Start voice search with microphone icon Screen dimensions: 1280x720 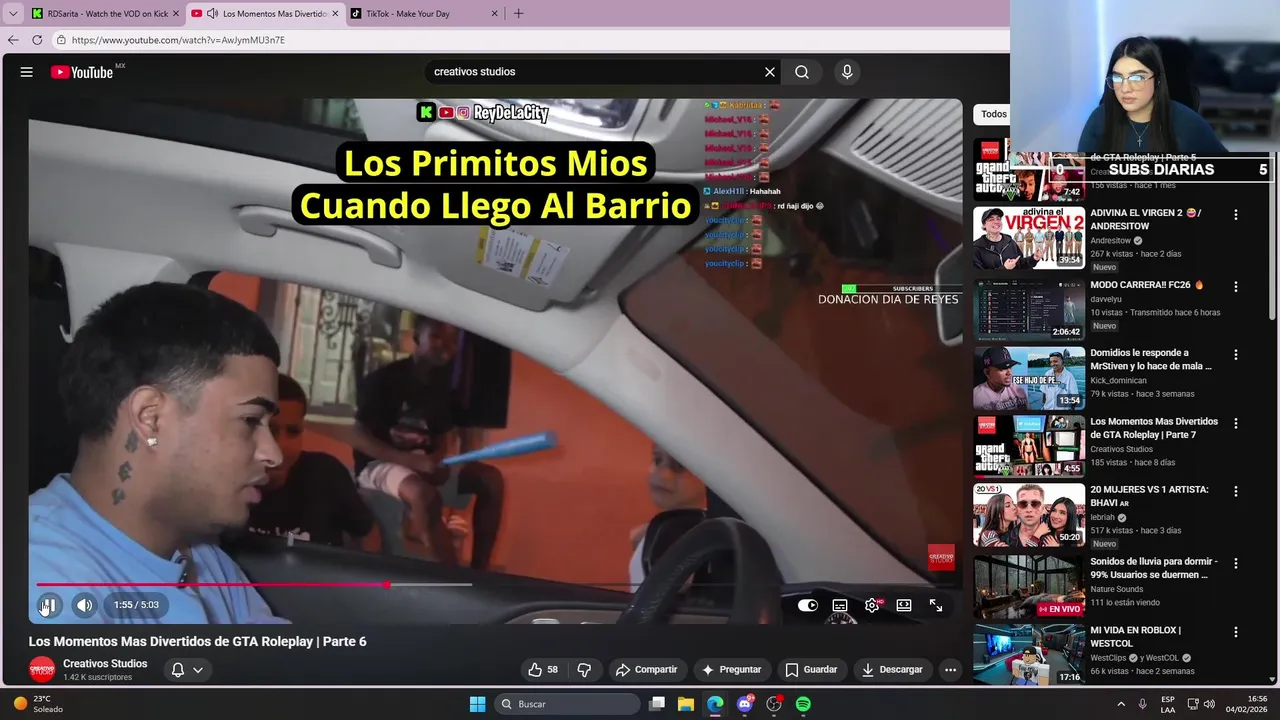click(847, 72)
